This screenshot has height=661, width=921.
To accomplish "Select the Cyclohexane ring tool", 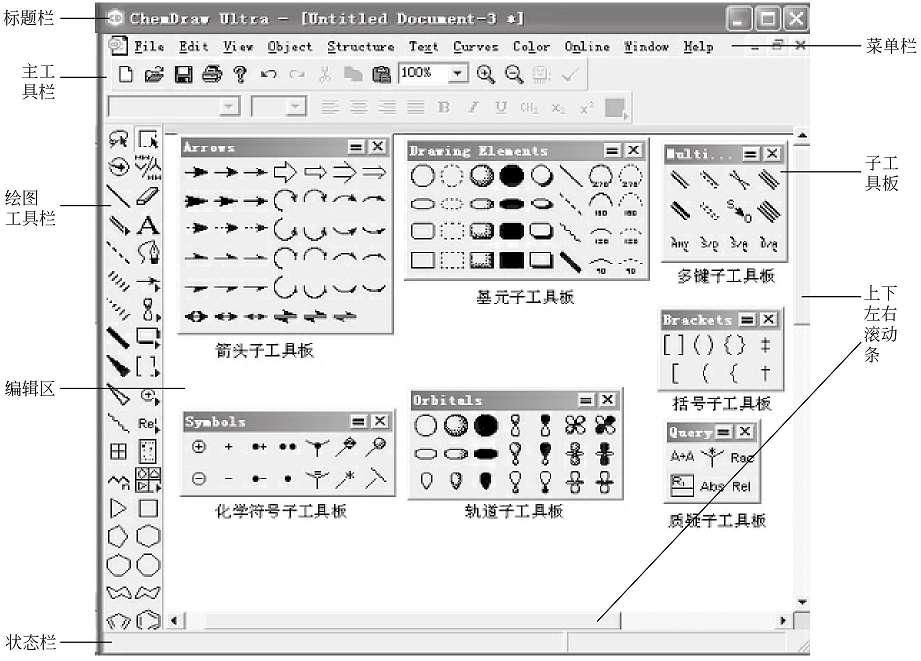I will coord(147,536).
